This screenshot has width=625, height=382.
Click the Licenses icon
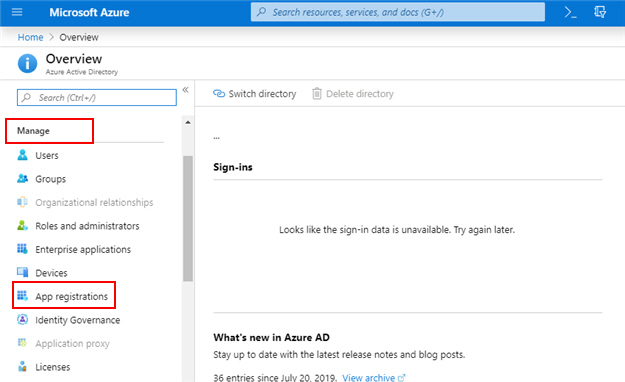click(23, 366)
